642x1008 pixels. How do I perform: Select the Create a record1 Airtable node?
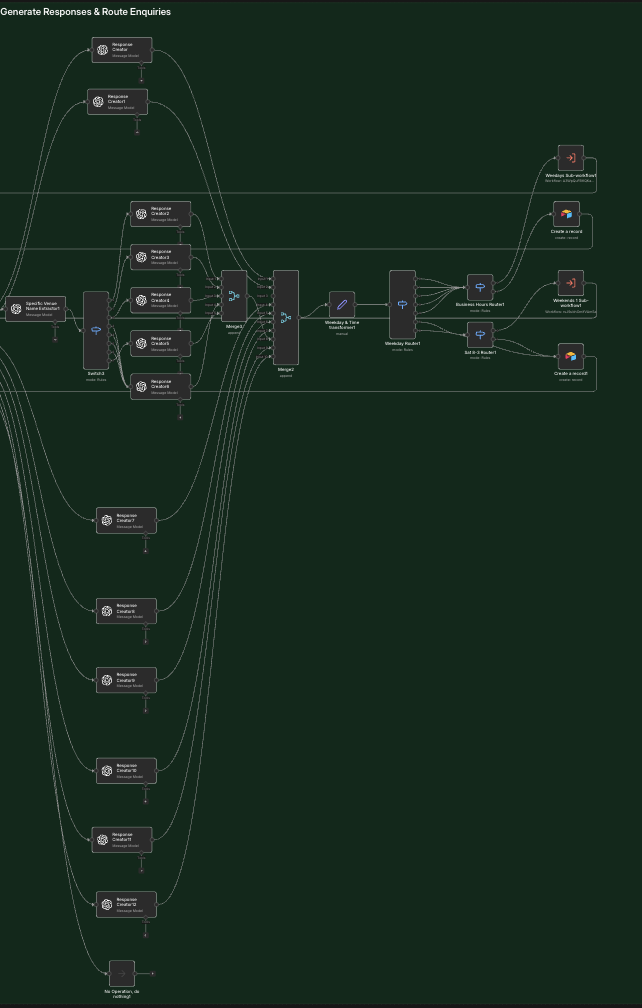coord(570,356)
